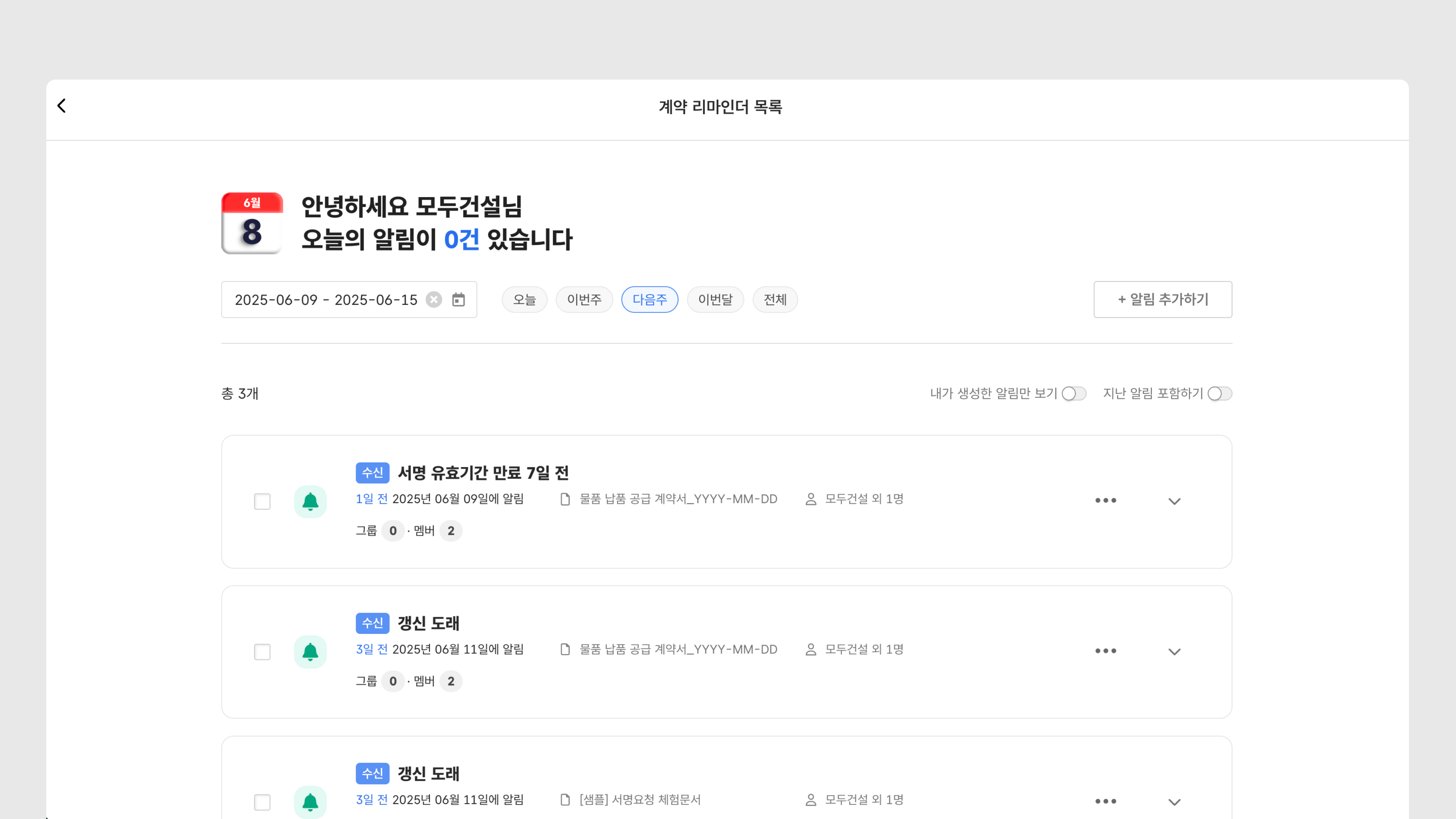This screenshot has height=819, width=1456.
Task: Enable 지난 알림 포함하기 switch
Action: pyautogui.click(x=1219, y=394)
